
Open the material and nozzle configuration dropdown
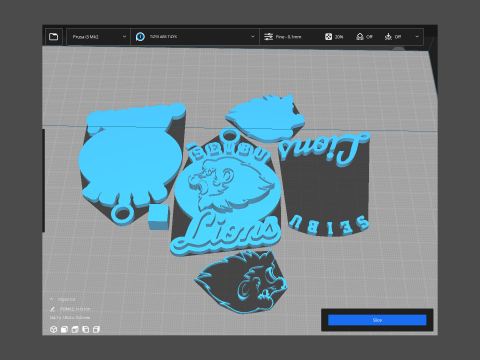tap(195, 37)
